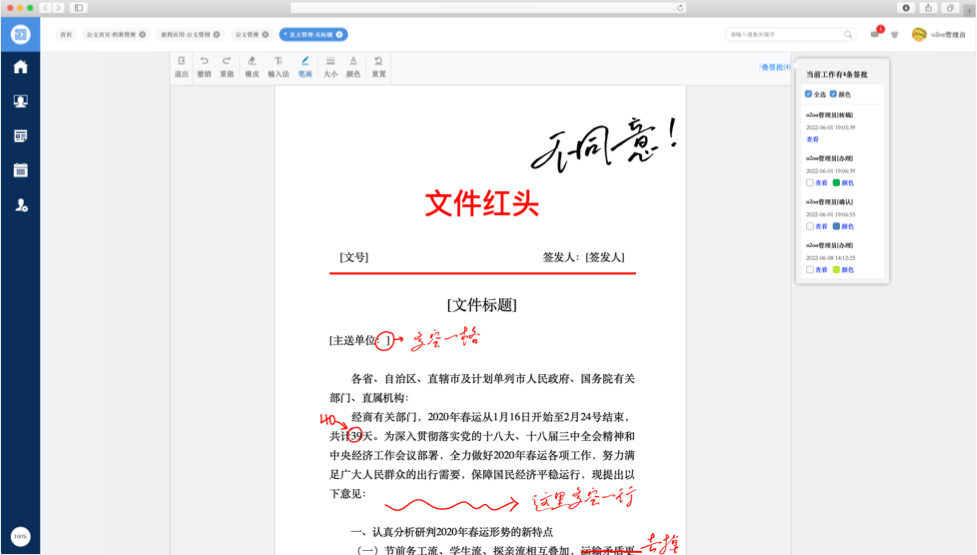Click the 撤销 undo icon
Image resolution: width=977 pixels, height=555 pixels.
pyautogui.click(x=204, y=66)
